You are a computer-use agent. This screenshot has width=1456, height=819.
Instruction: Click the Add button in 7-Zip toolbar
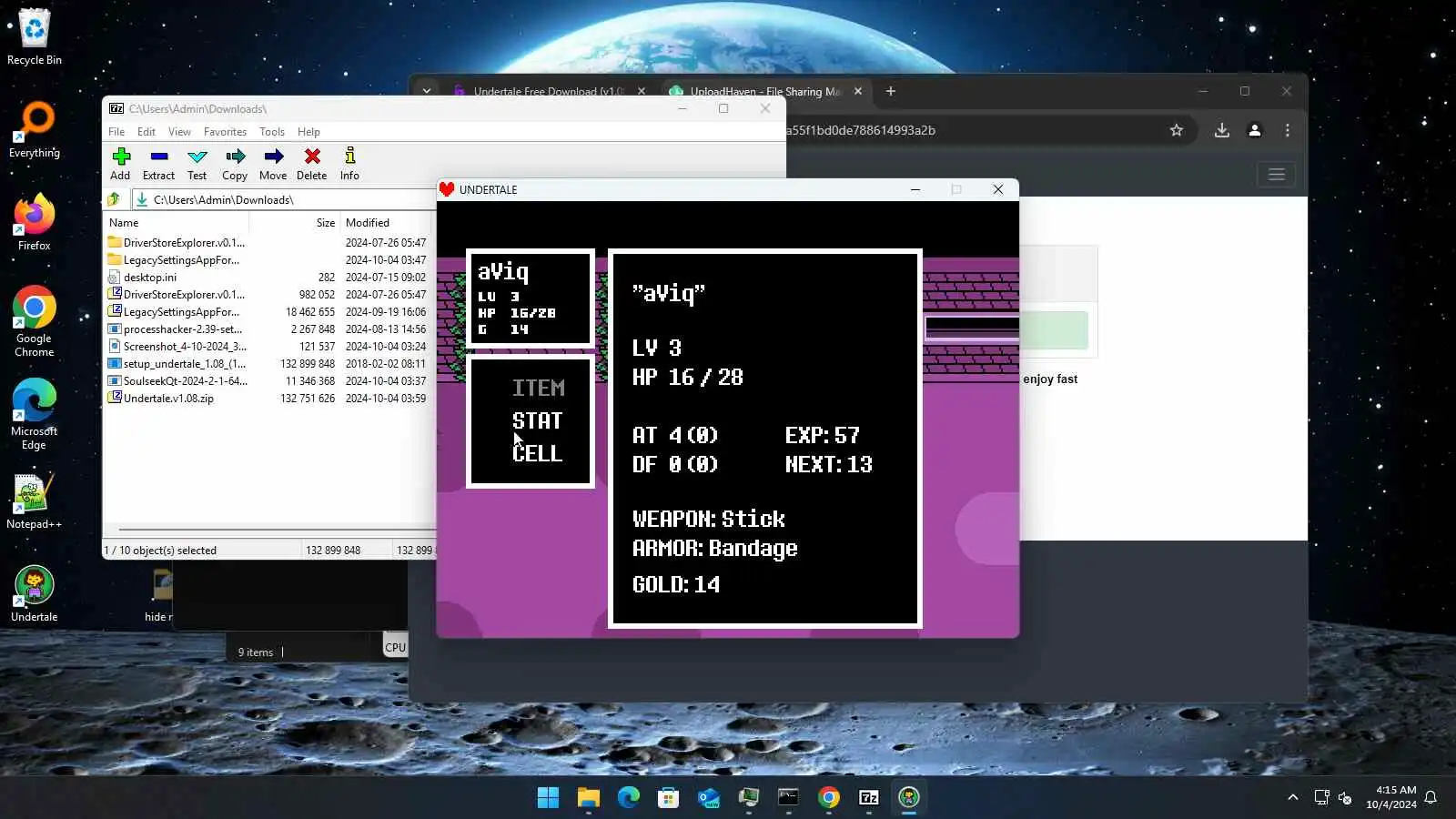coord(120,164)
